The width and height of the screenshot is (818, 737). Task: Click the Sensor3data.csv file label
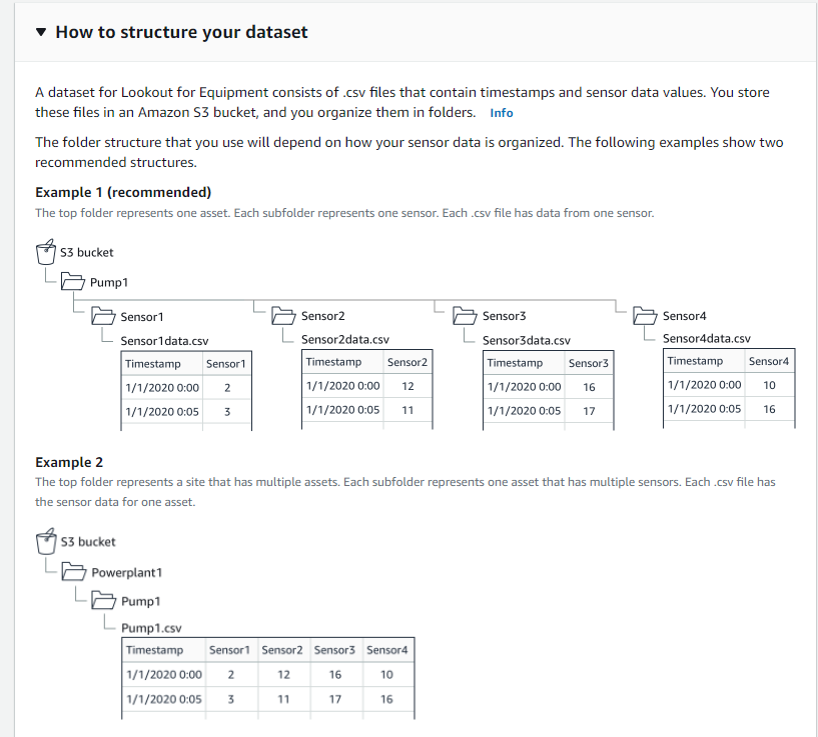[x=526, y=341]
